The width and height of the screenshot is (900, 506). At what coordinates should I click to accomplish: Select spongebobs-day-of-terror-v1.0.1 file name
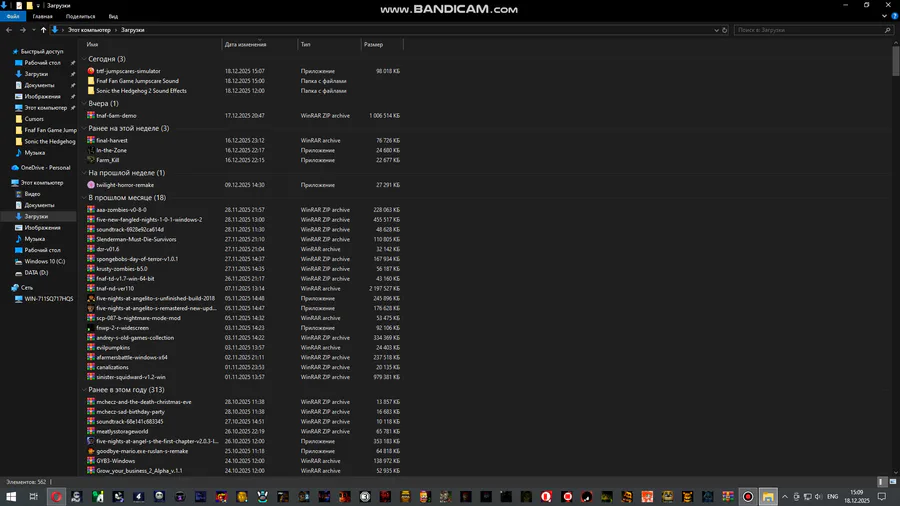tap(137, 259)
